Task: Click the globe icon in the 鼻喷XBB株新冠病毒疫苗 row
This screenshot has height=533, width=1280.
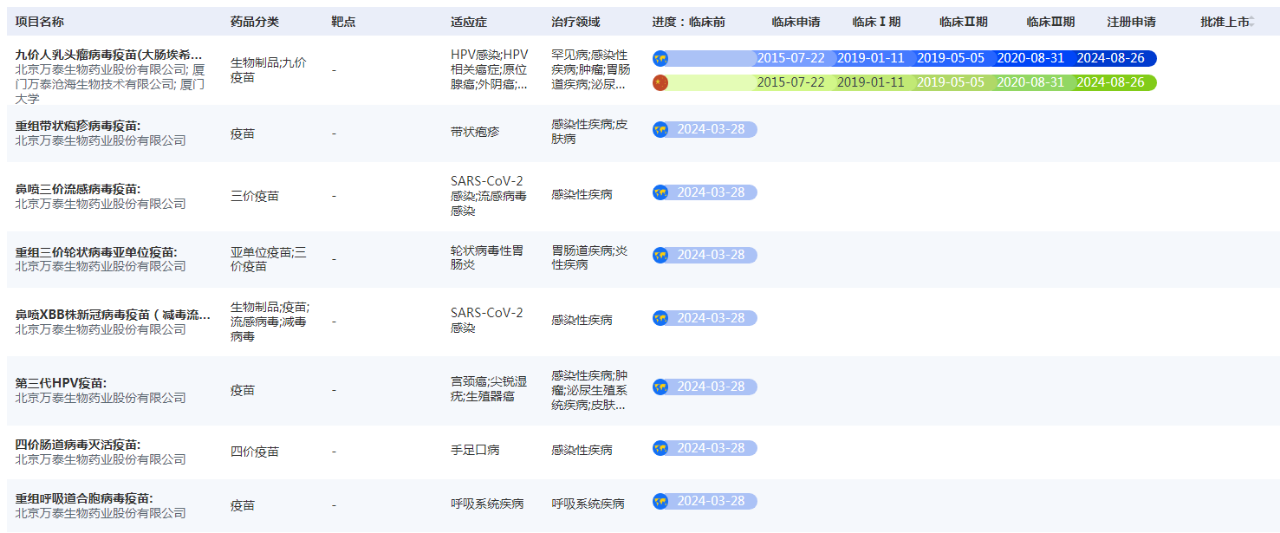Action: click(x=660, y=318)
